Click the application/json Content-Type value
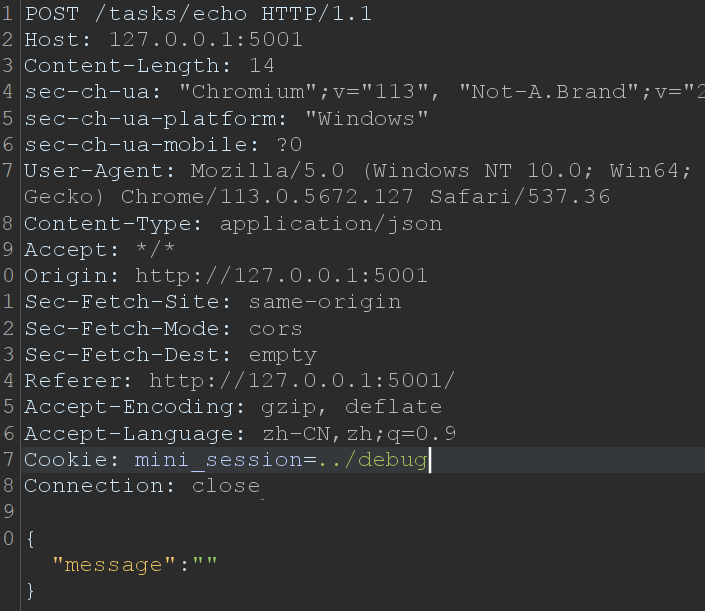This screenshot has height=611, width=705. pyautogui.click(x=330, y=223)
